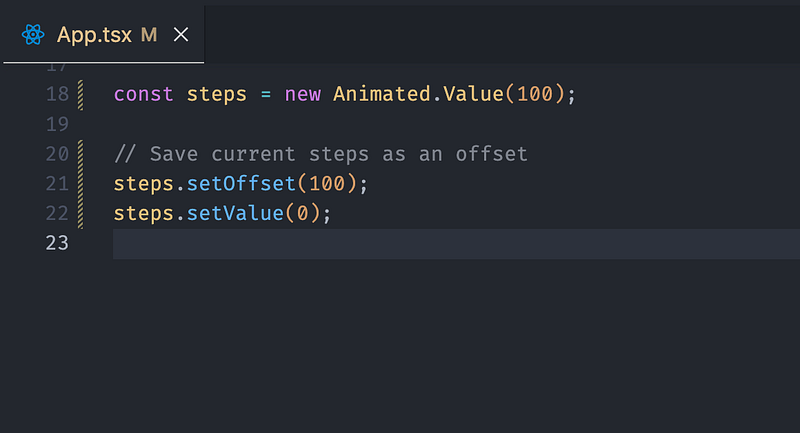800x433 pixels.
Task: Click Animated in the line 18 code
Action: point(382,94)
